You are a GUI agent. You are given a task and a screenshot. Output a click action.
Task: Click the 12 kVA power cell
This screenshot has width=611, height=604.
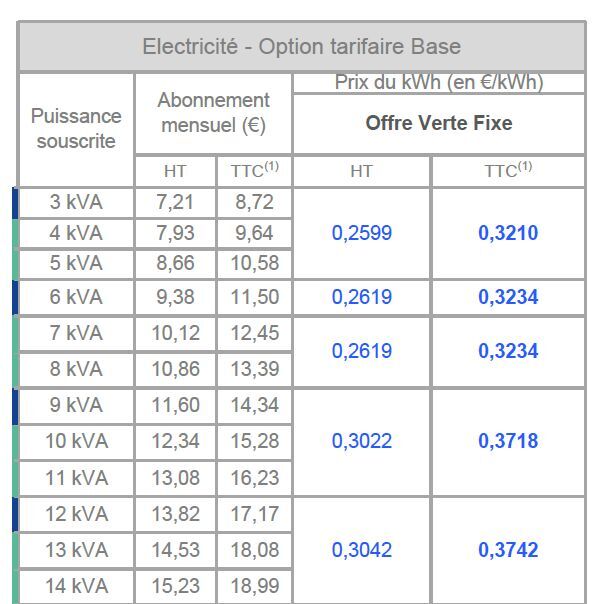coord(76,514)
